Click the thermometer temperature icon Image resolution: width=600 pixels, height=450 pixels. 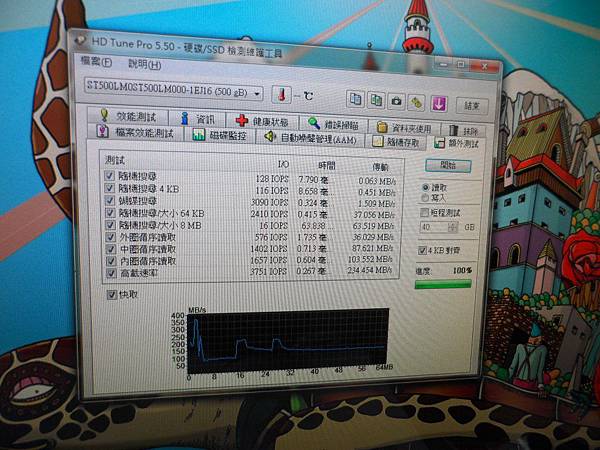(x=282, y=94)
